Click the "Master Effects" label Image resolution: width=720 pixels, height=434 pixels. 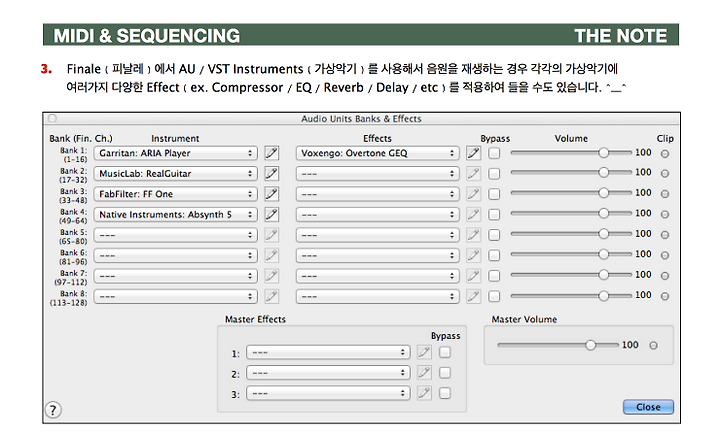pos(255,319)
